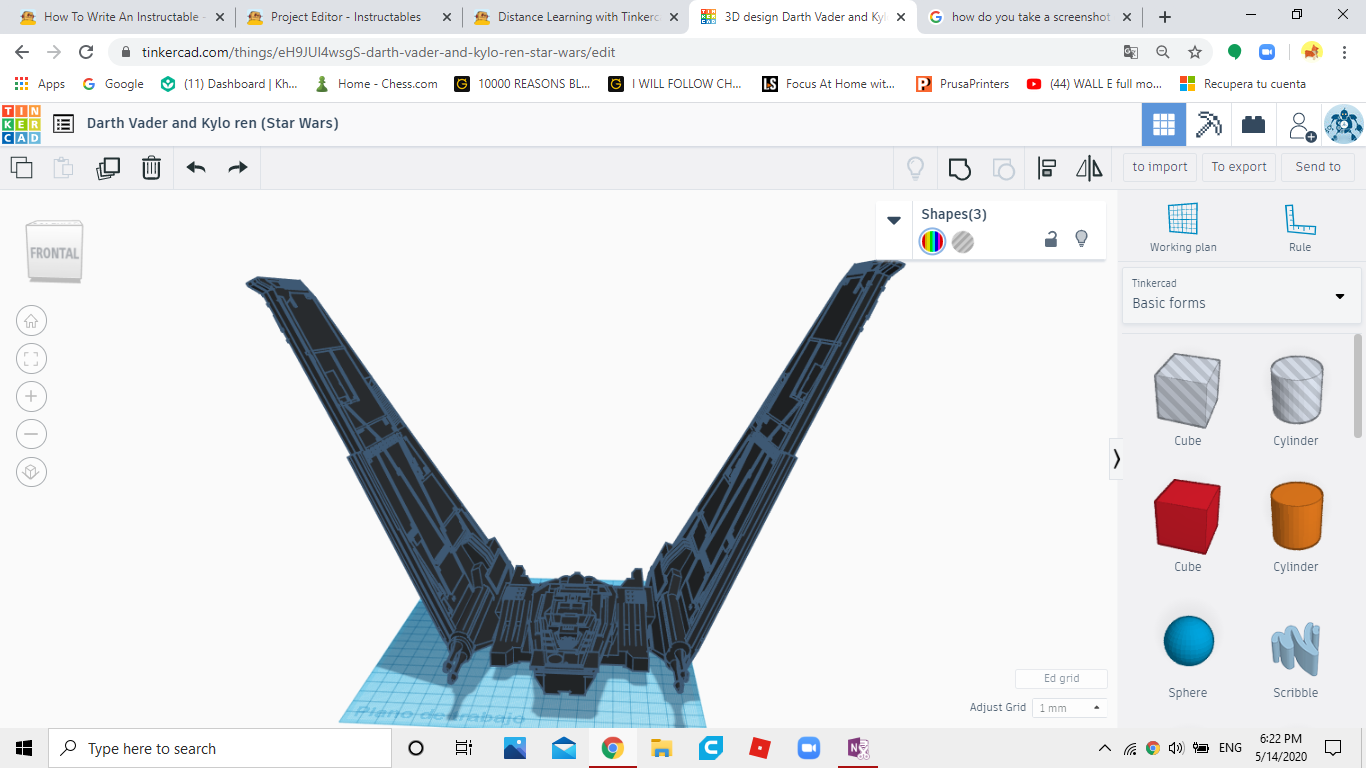Viewport: 1366px width, 768px height.
Task: Undo the last action
Action: point(196,168)
